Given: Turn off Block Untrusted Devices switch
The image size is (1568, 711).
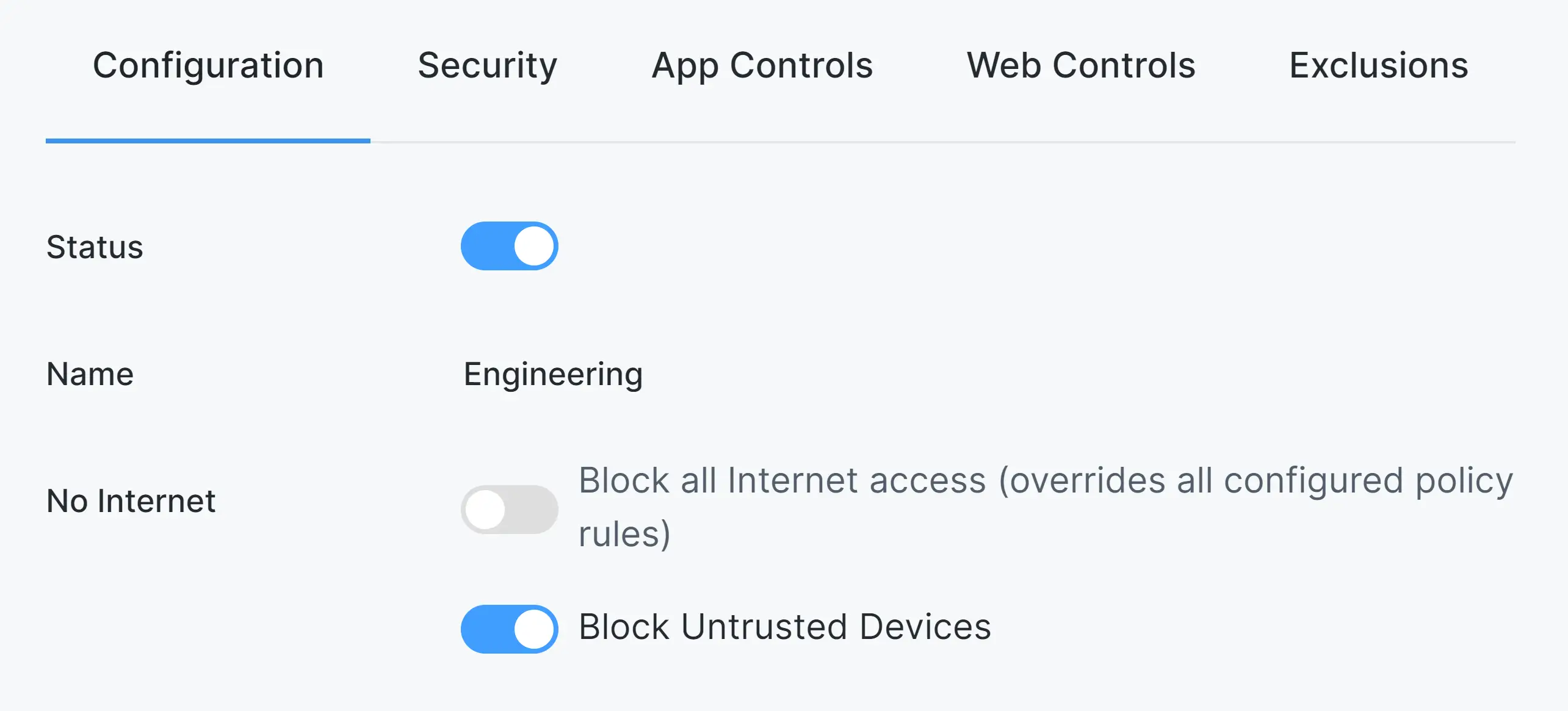Looking at the screenshot, I should coord(509,629).
